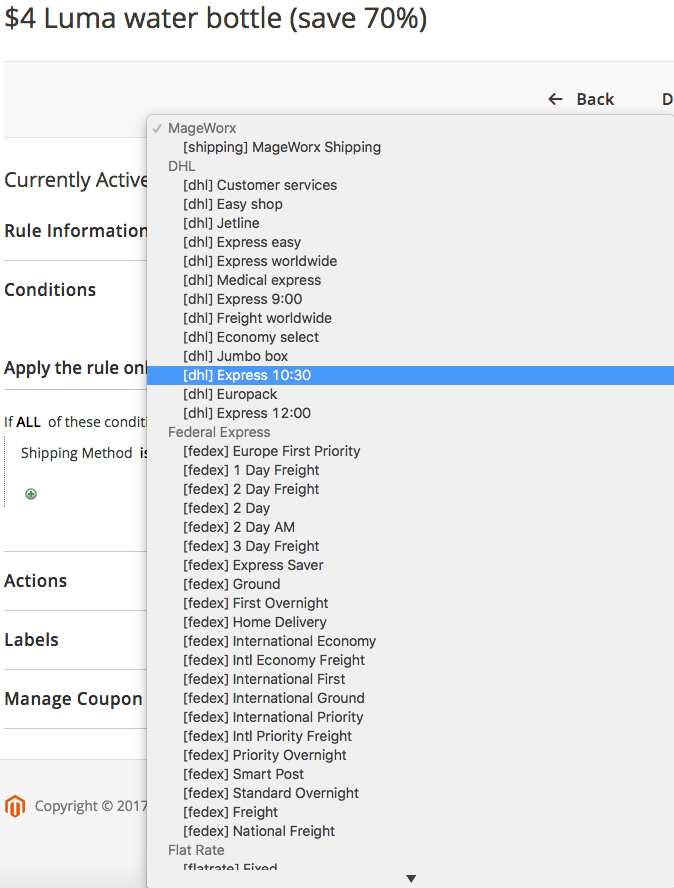
Task: Click the Shipping Method condition label
Action: coord(76,453)
